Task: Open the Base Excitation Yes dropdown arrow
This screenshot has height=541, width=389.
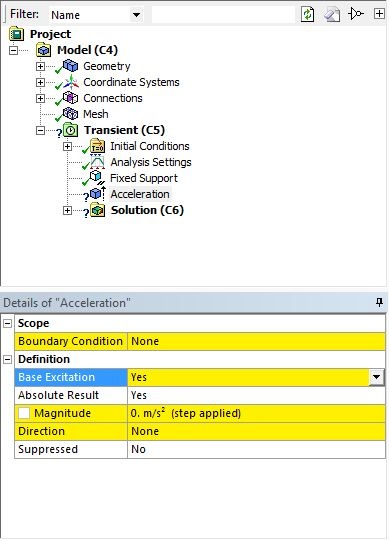Action: click(x=377, y=377)
